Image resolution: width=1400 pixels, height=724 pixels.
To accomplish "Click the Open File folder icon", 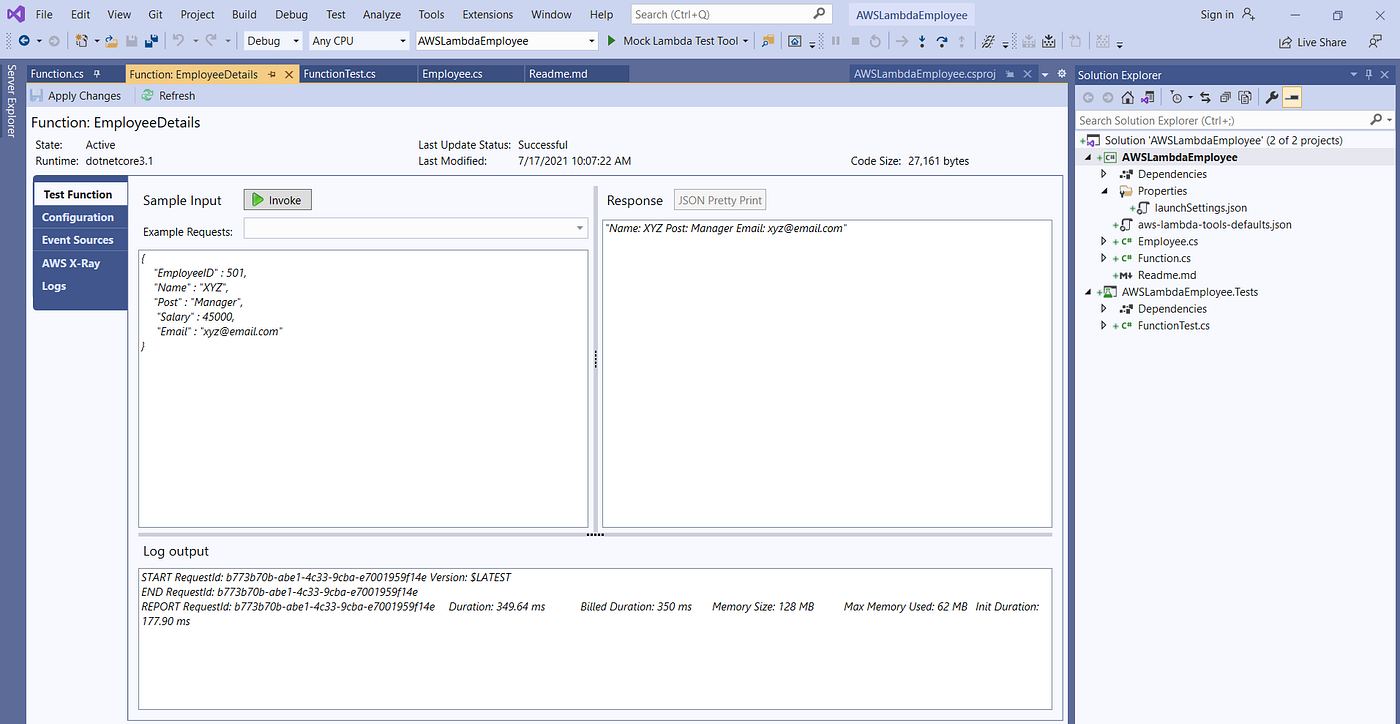I will (x=112, y=41).
